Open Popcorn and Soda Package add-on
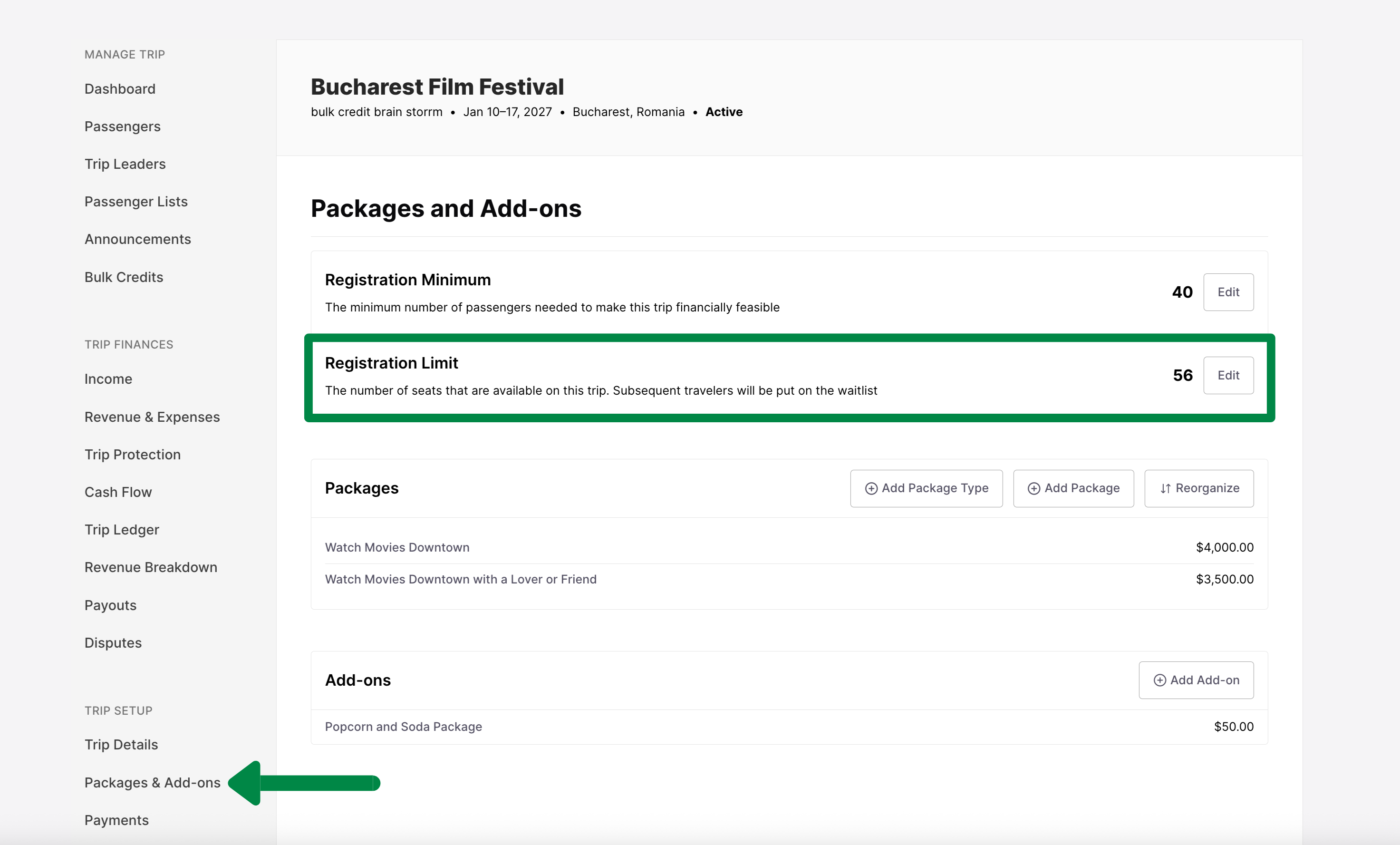This screenshot has width=1400, height=845. tap(404, 726)
